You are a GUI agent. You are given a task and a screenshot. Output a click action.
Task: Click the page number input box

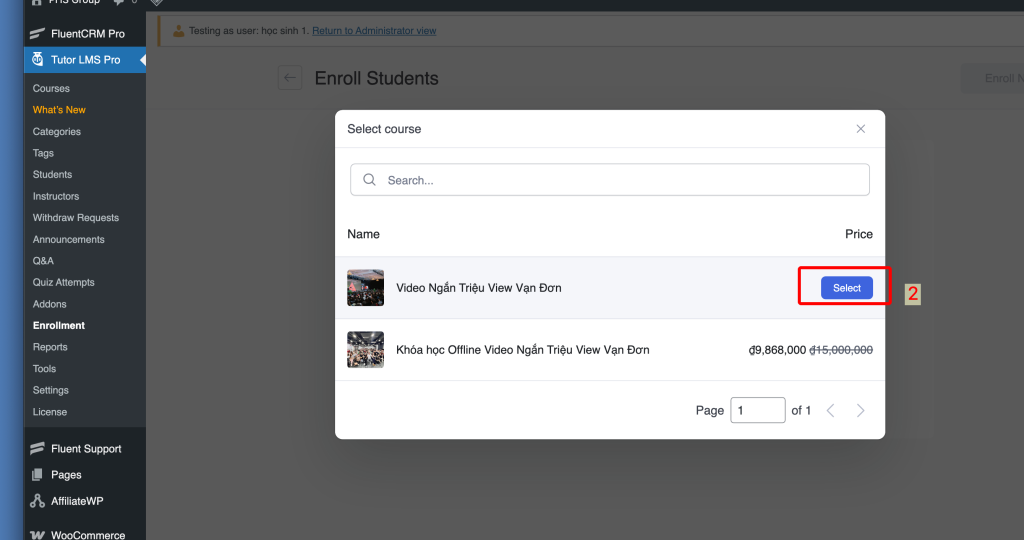point(757,411)
